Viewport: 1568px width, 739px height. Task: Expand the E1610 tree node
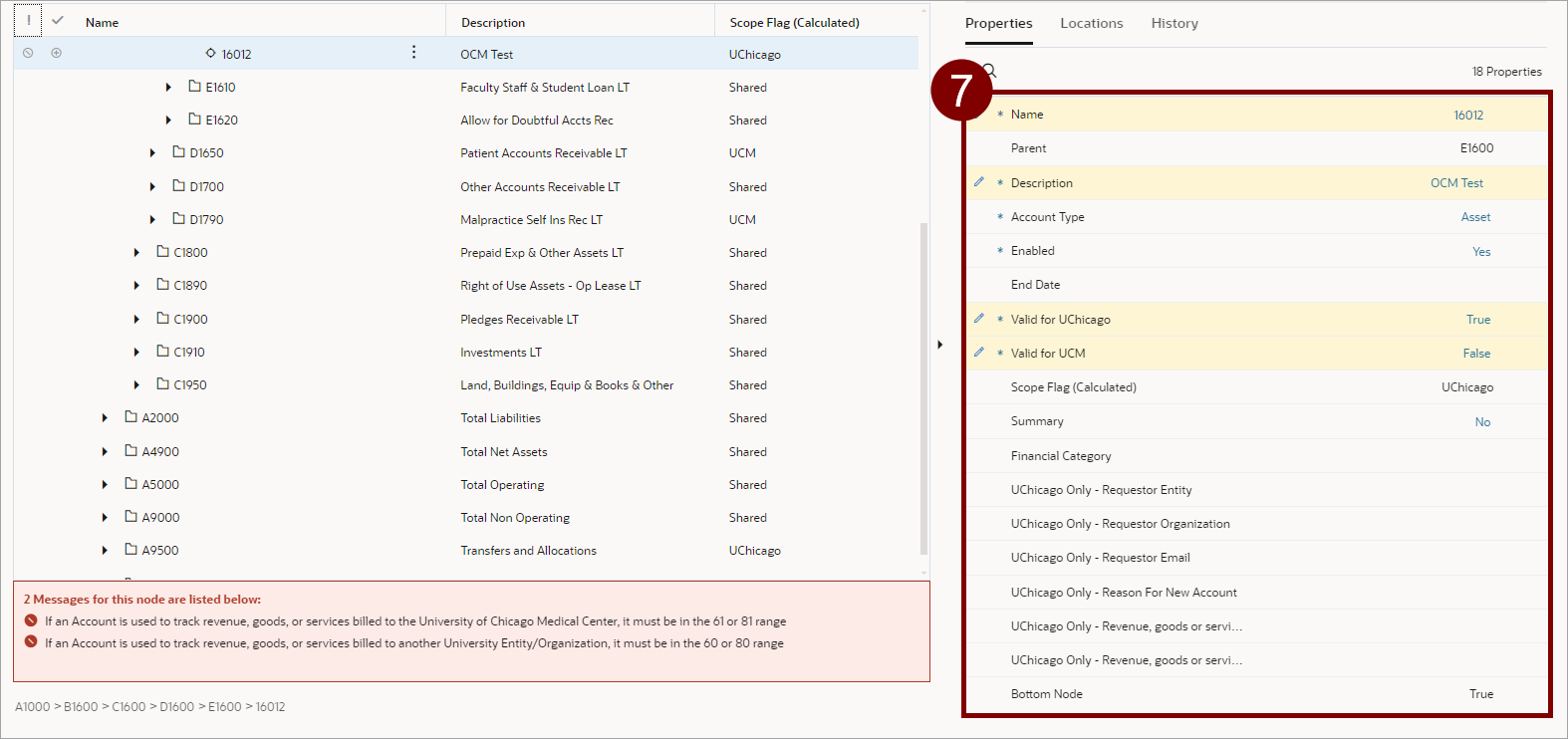168,88
